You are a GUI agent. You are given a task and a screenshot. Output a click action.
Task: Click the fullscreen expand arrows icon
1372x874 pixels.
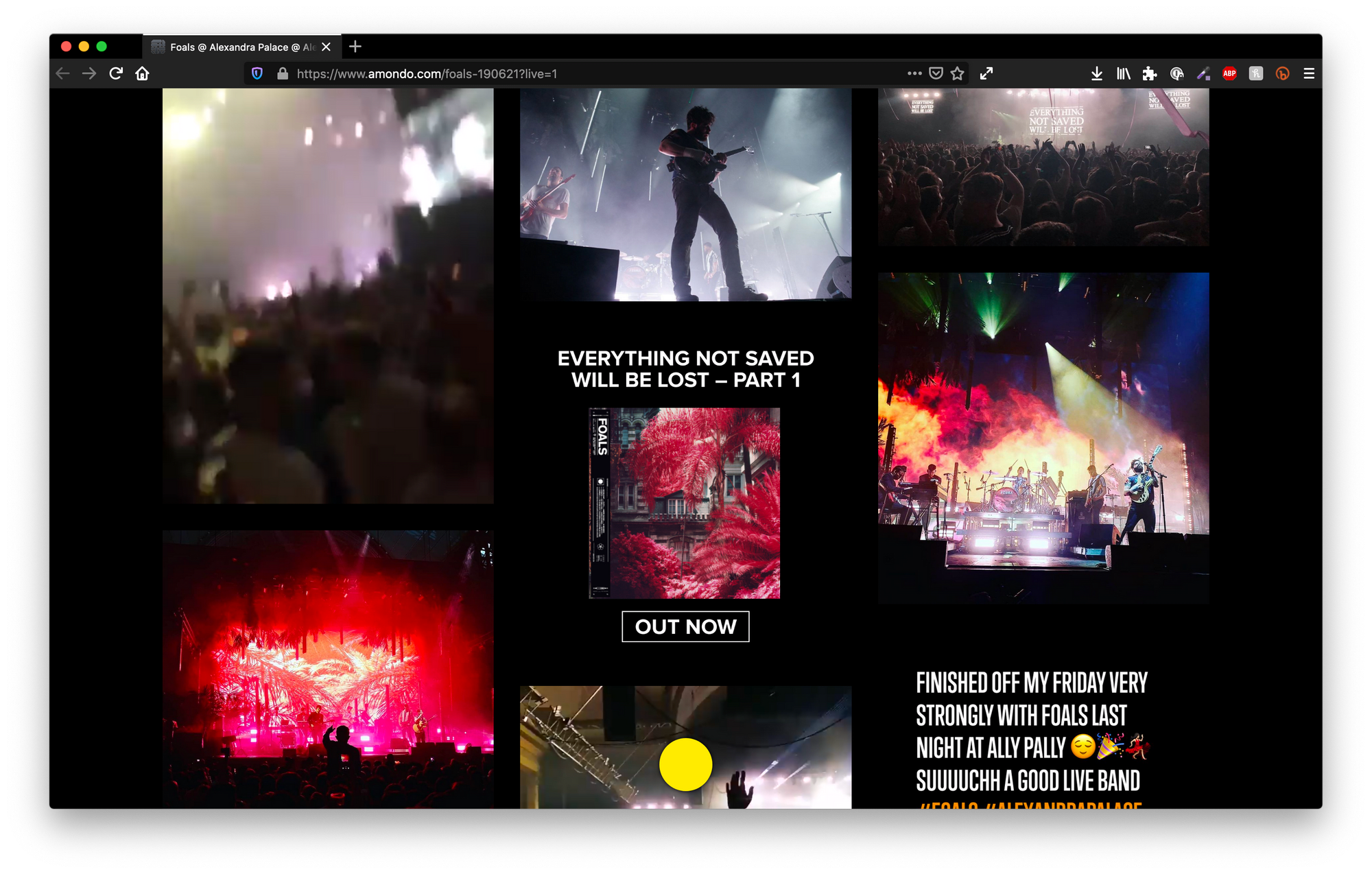986,73
